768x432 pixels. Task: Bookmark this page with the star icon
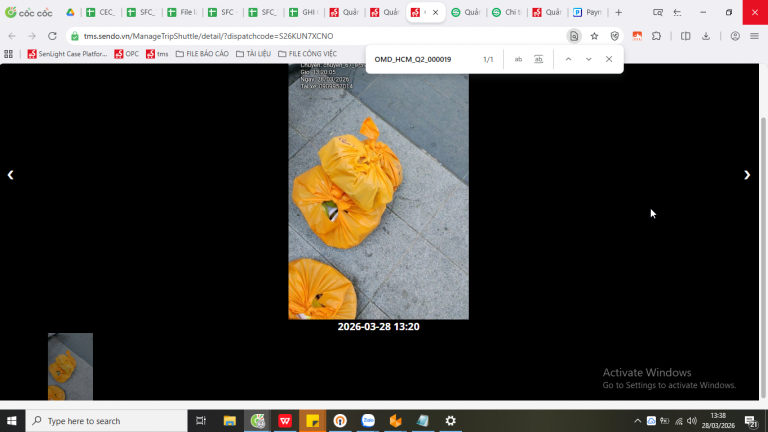coord(594,36)
